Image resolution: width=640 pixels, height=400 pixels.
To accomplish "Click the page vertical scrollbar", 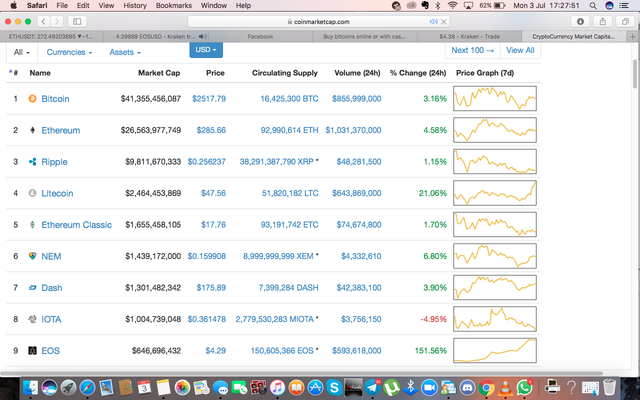I will 635,73.
